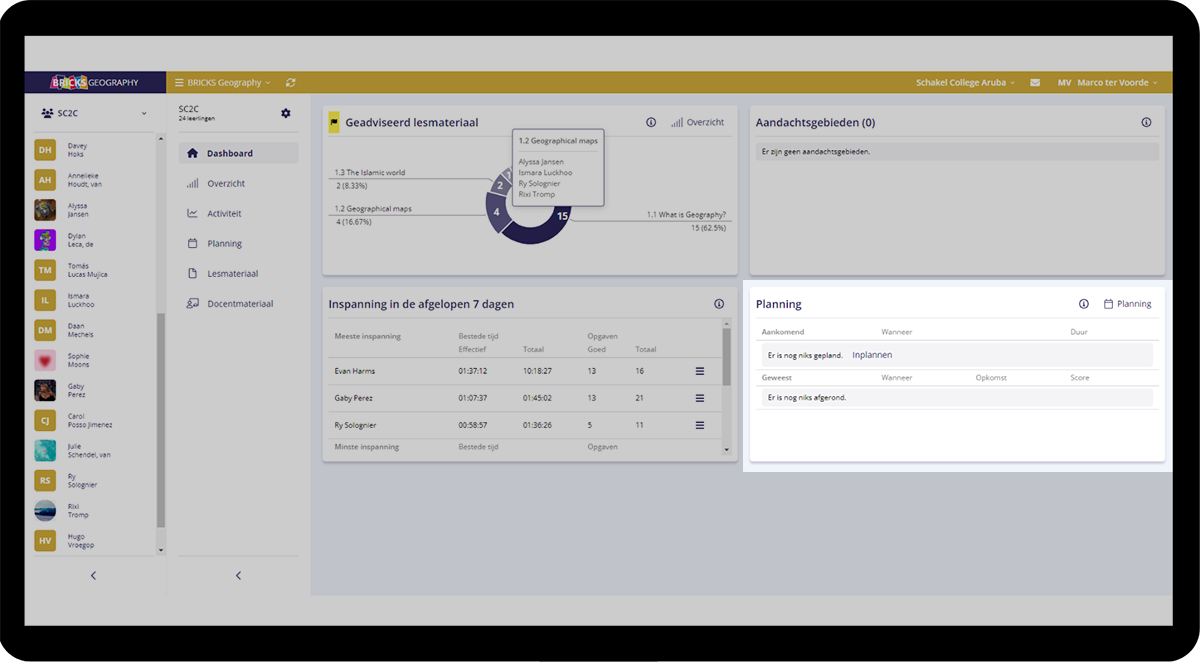Collapse the student list sidebar

click(94, 575)
